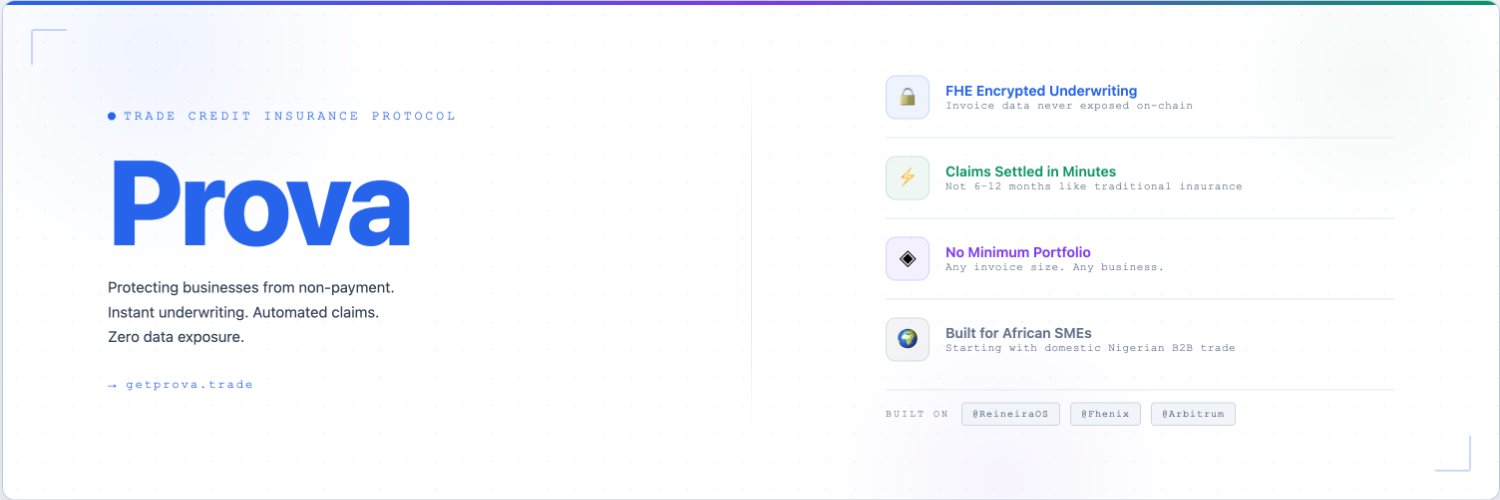The width and height of the screenshot is (1500, 500).
Task: Click the 'BUILT ON' label
Action: pyautogui.click(x=917, y=414)
